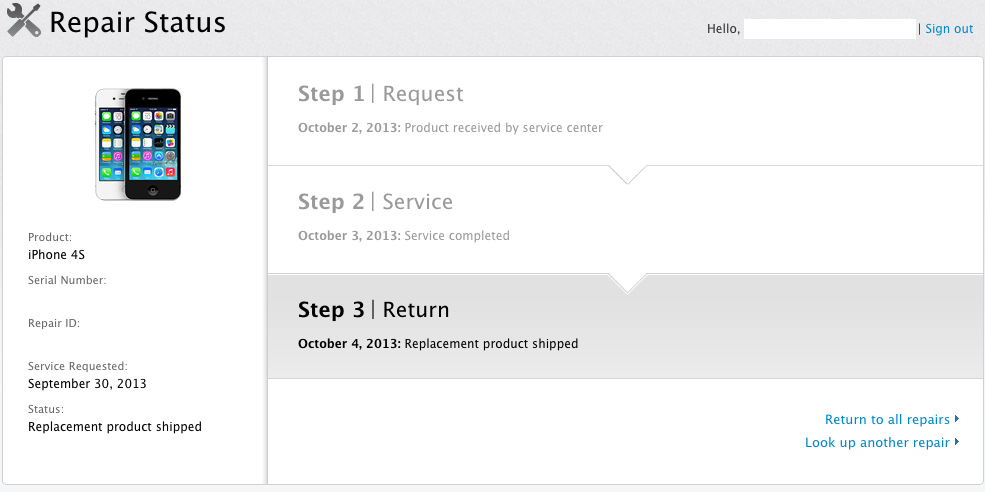Click the October 2 product received entry

pyautogui.click(x=450, y=128)
